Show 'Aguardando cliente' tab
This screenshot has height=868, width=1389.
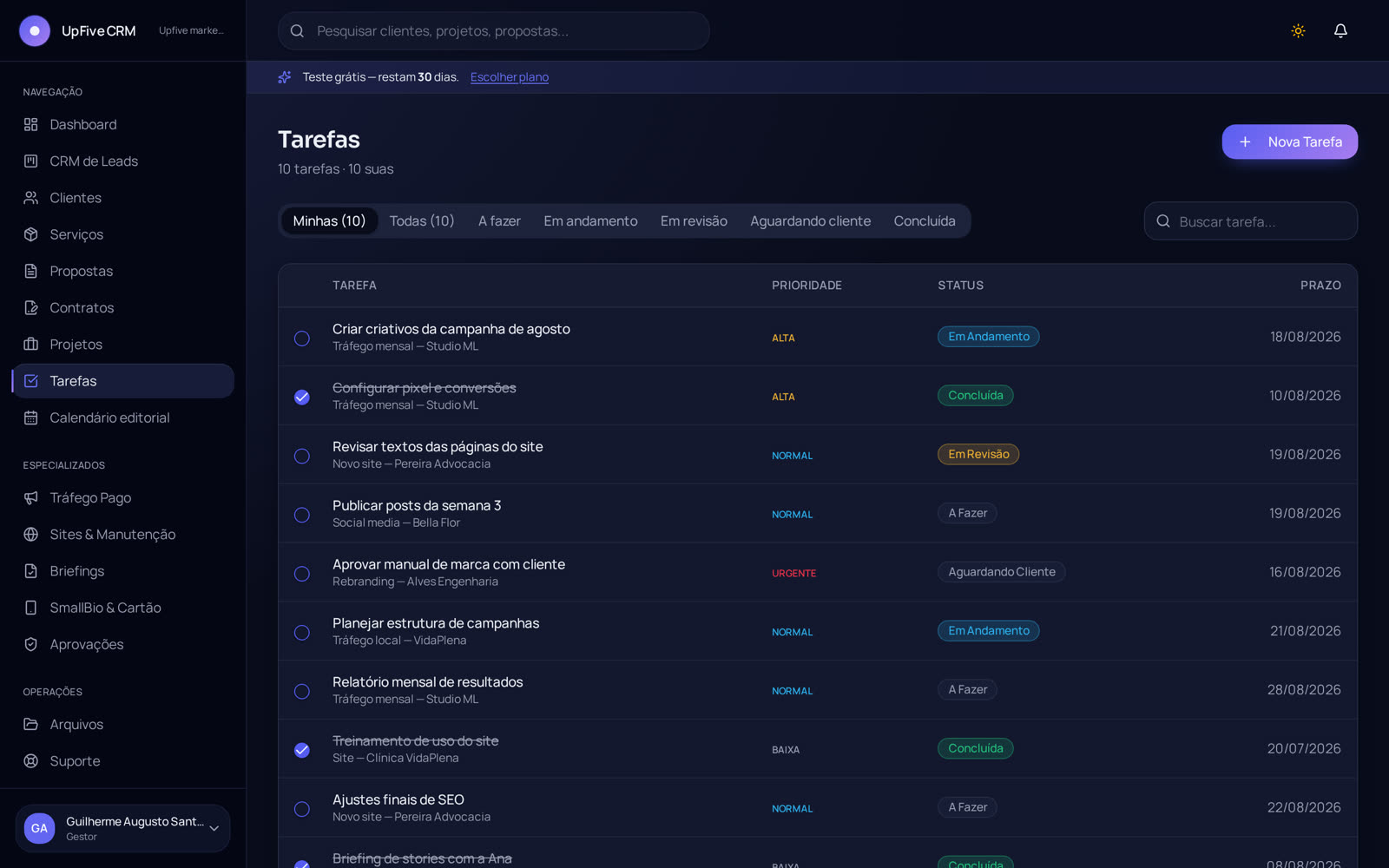[810, 221]
